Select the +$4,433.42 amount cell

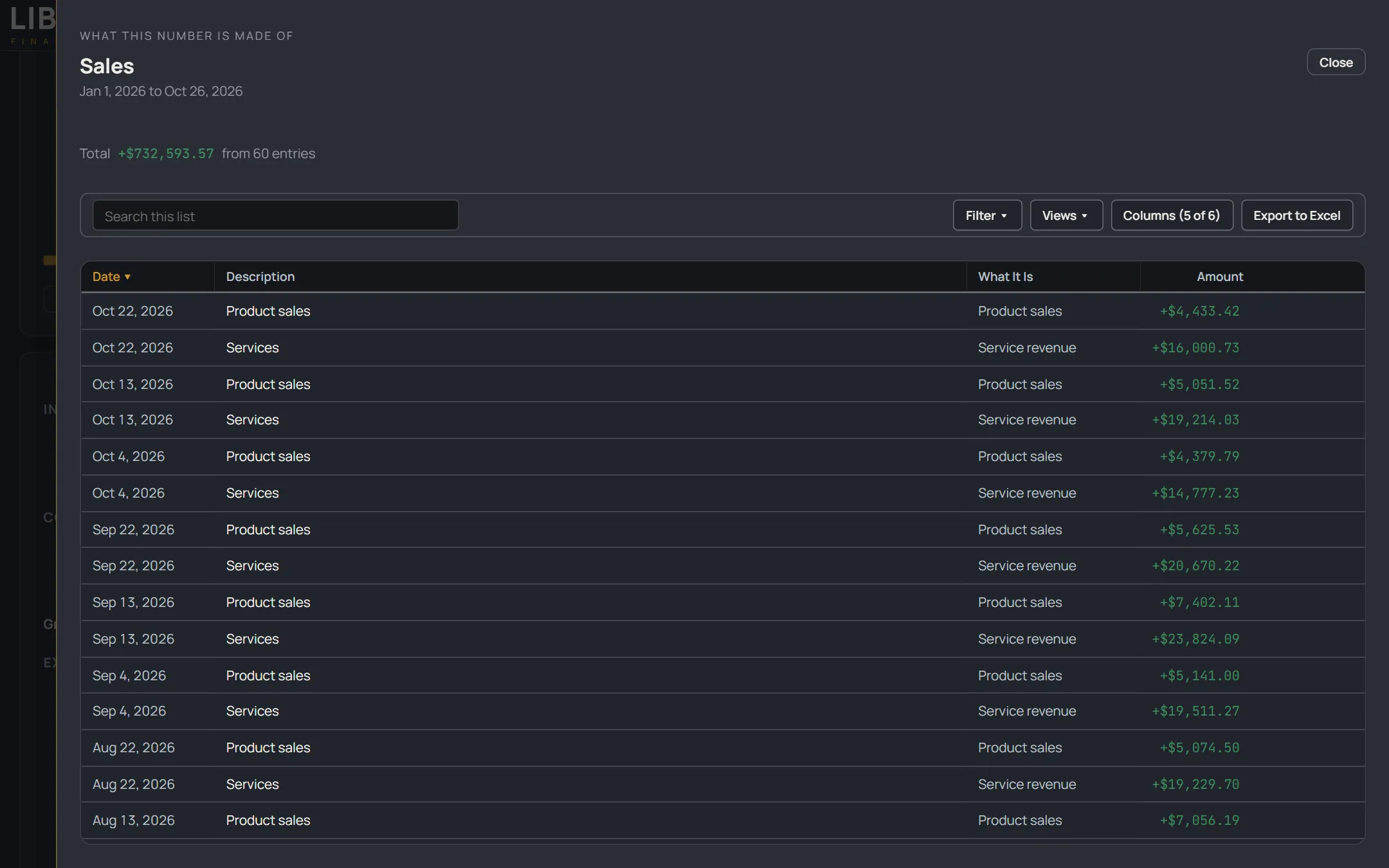(x=1199, y=311)
